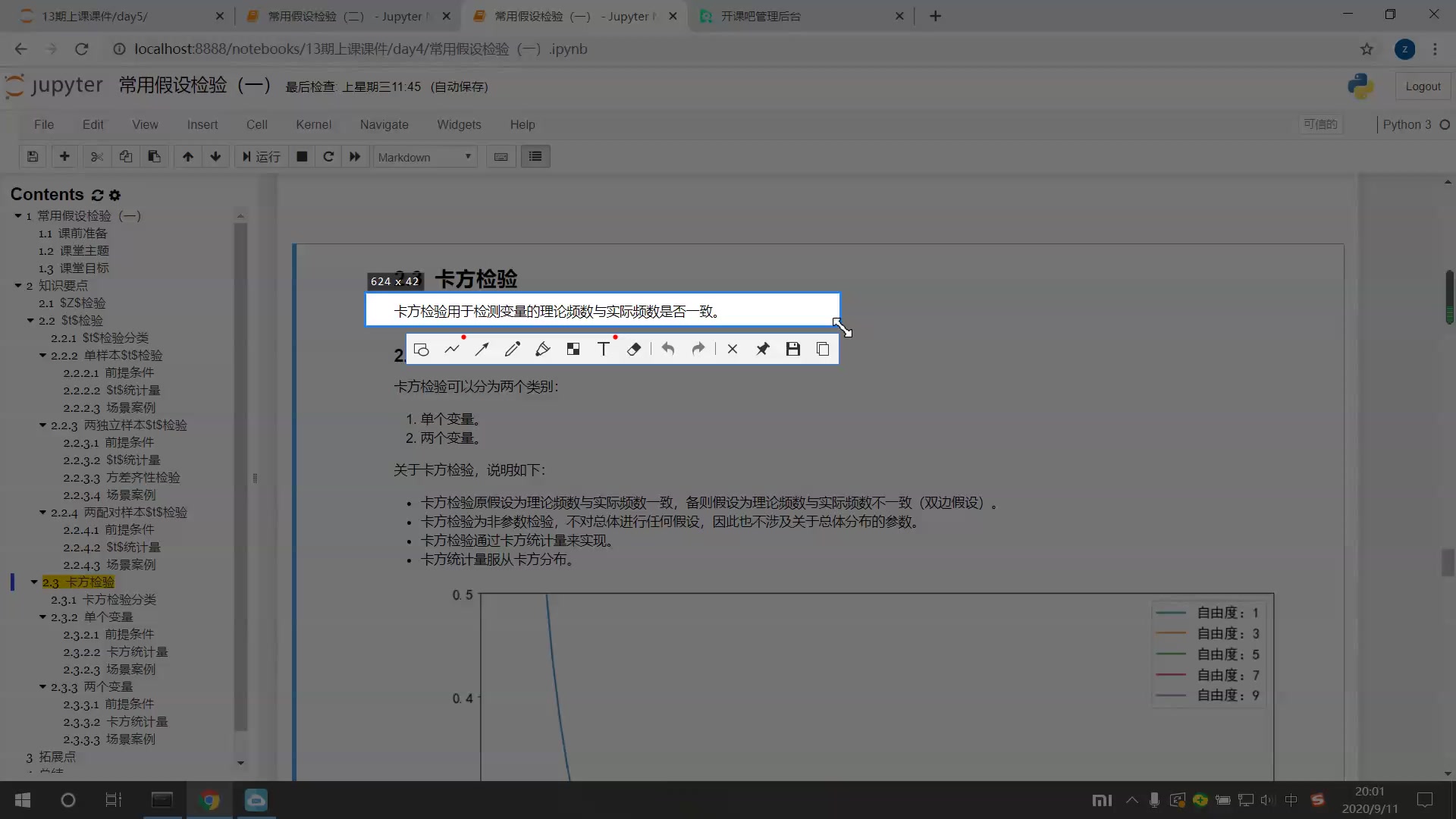Viewport: 1456px width, 819px height.
Task: Open the Widgets menu
Action: pyautogui.click(x=459, y=124)
